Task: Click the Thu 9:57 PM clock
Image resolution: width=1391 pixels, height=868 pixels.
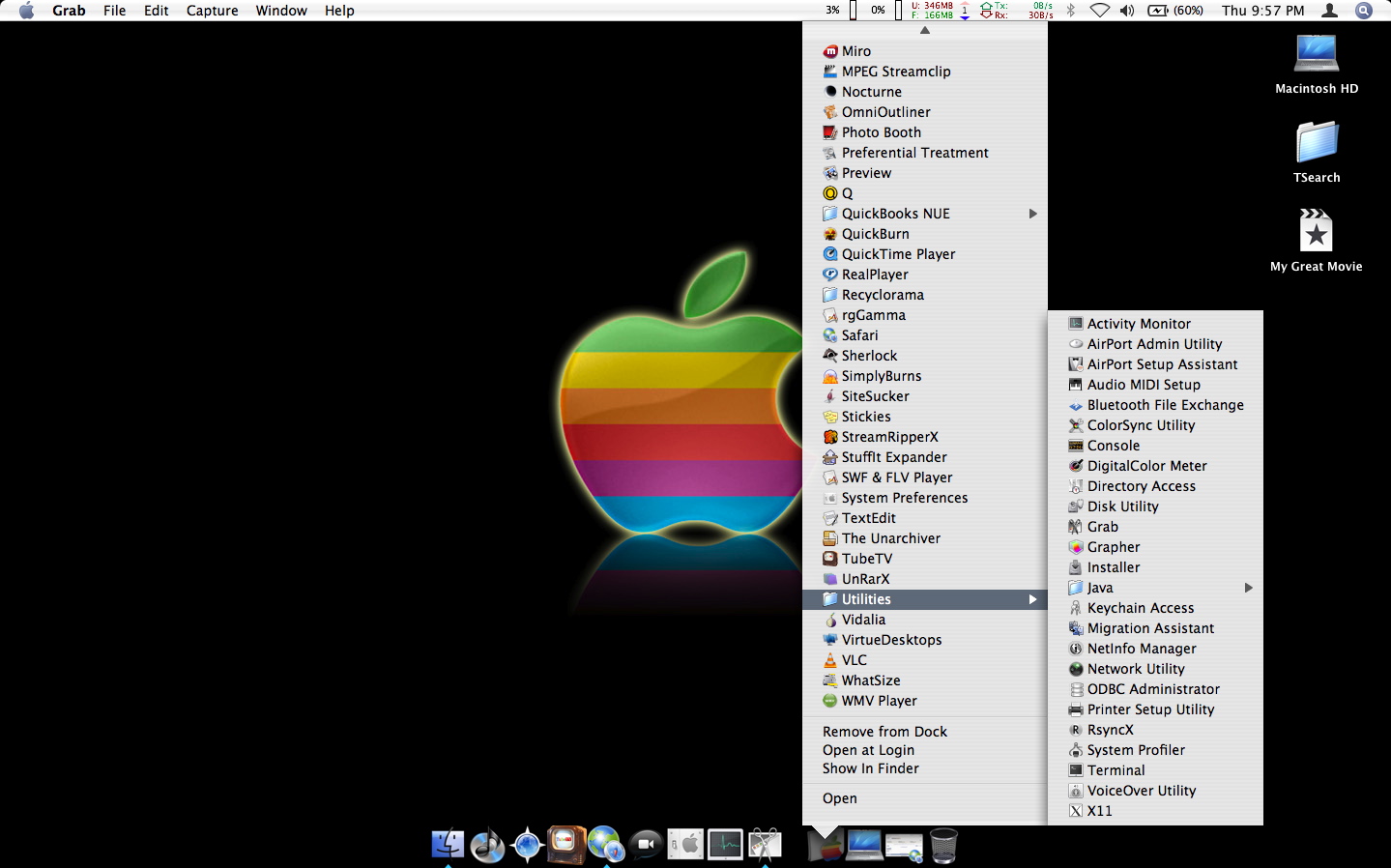Action: click(1262, 11)
